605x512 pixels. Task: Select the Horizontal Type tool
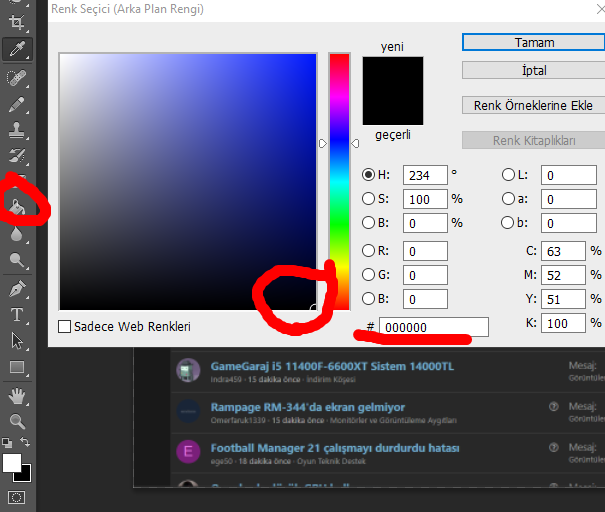click(x=17, y=315)
